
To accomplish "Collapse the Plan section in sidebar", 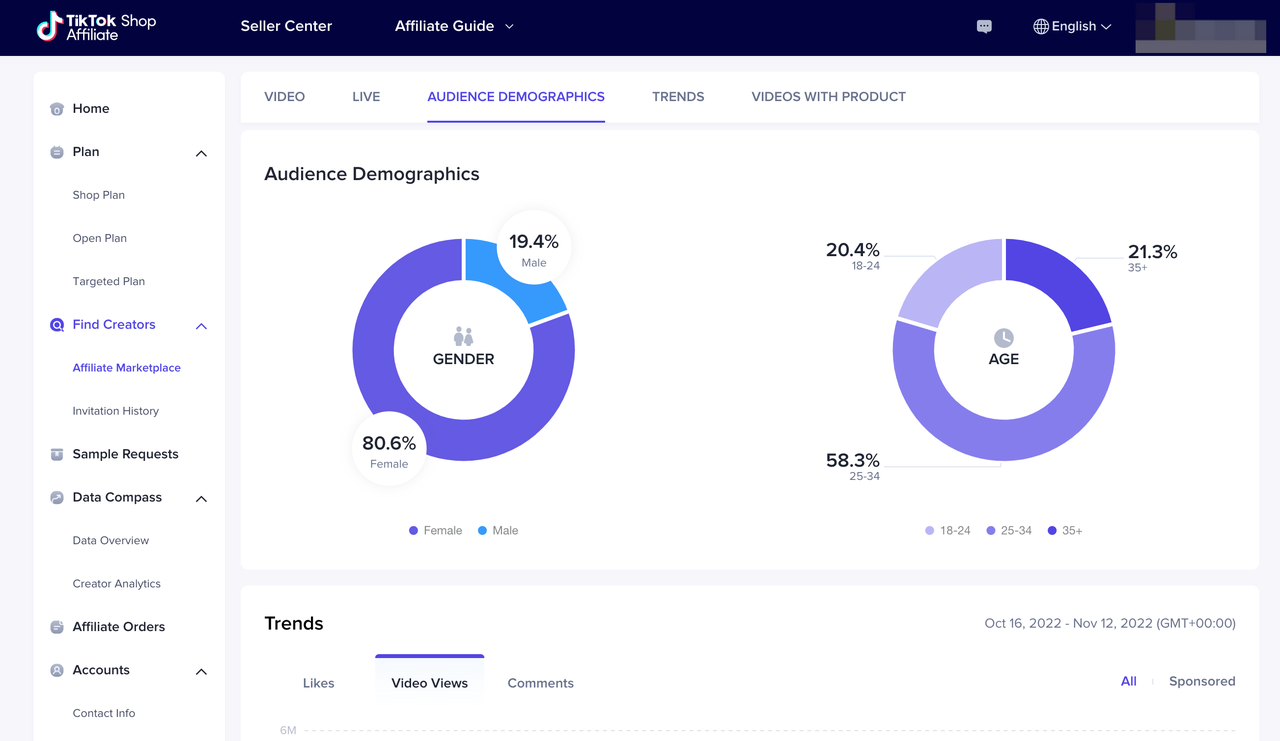I will [x=201, y=153].
